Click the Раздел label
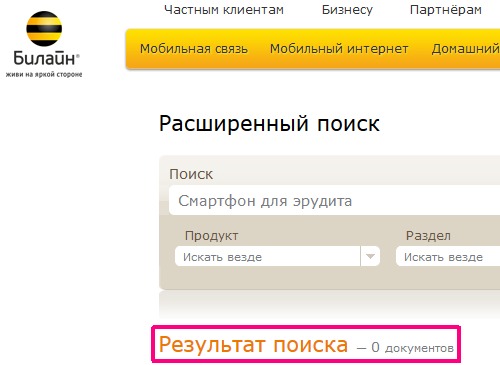Viewport: 500px width, 365px height. (428, 236)
